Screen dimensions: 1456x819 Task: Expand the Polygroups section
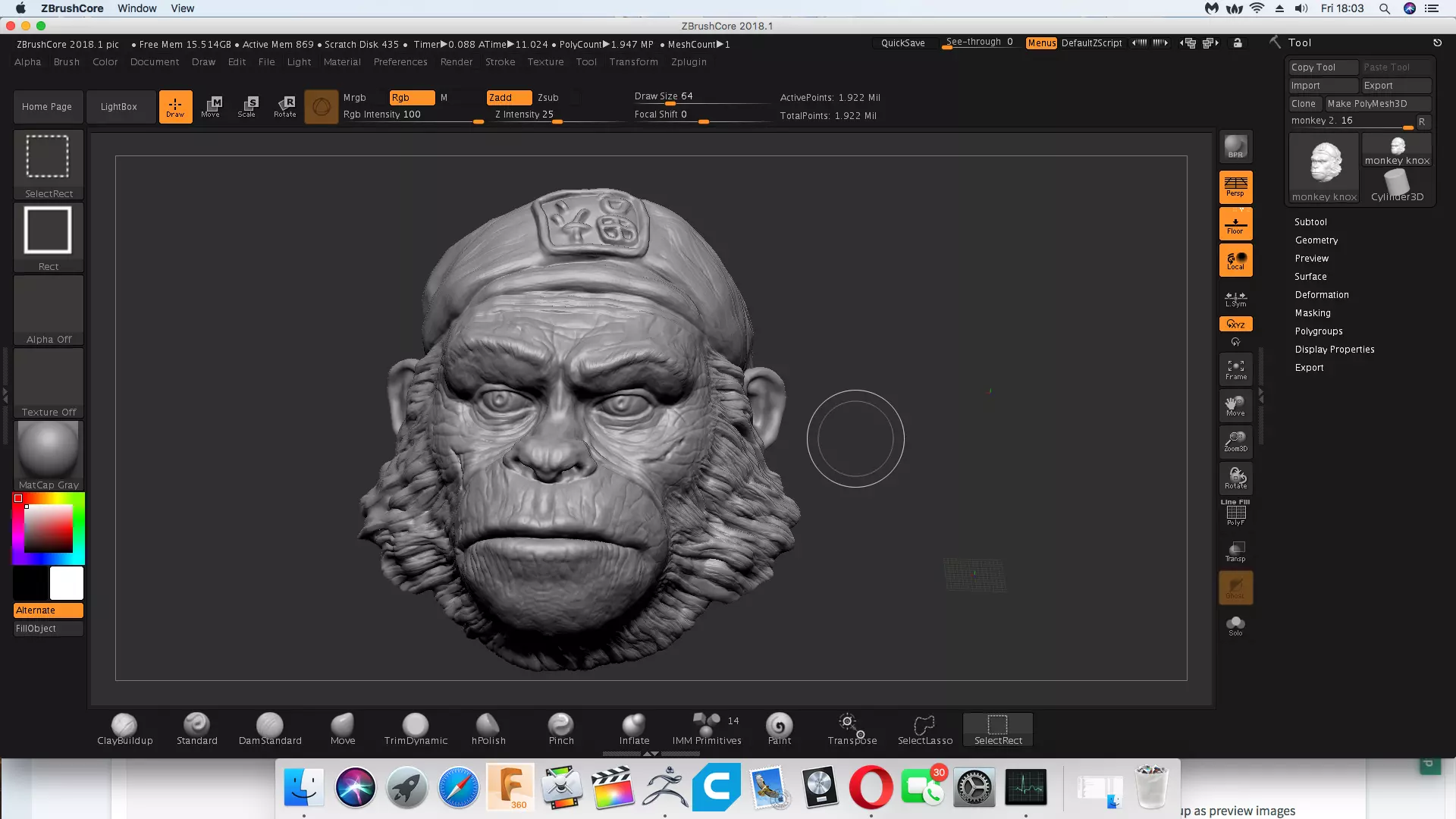click(x=1319, y=331)
